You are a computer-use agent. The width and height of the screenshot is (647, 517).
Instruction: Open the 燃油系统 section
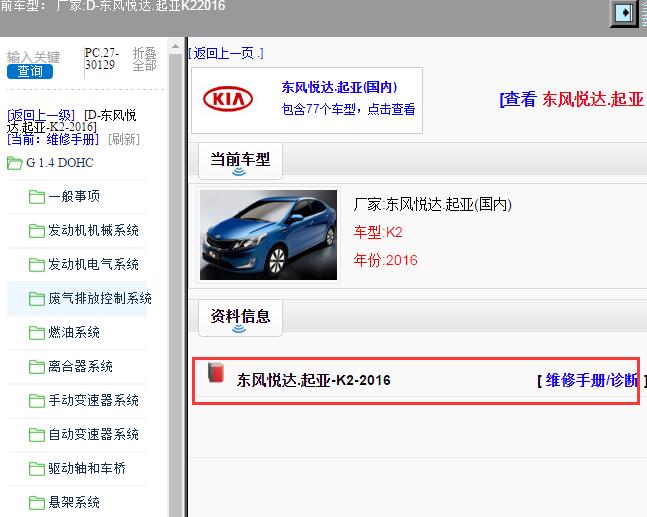tap(74, 332)
